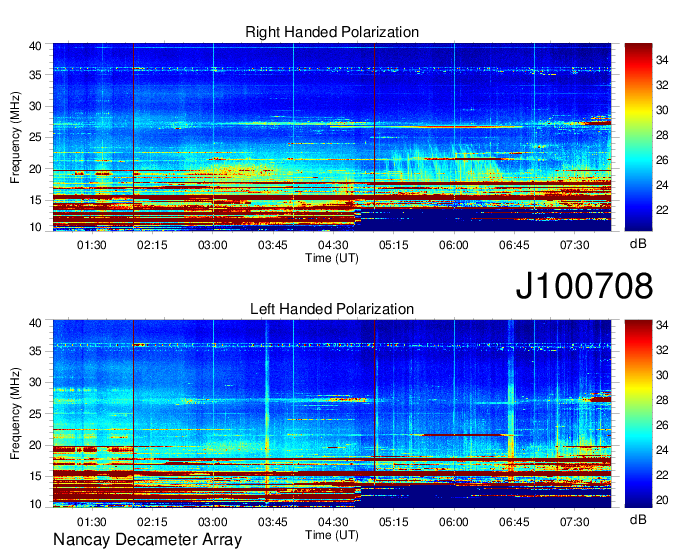Image resolution: width=680 pixels, height=552 pixels.
Task: Click the "Left Handed Polarization" plot title
Action: pos(332,309)
